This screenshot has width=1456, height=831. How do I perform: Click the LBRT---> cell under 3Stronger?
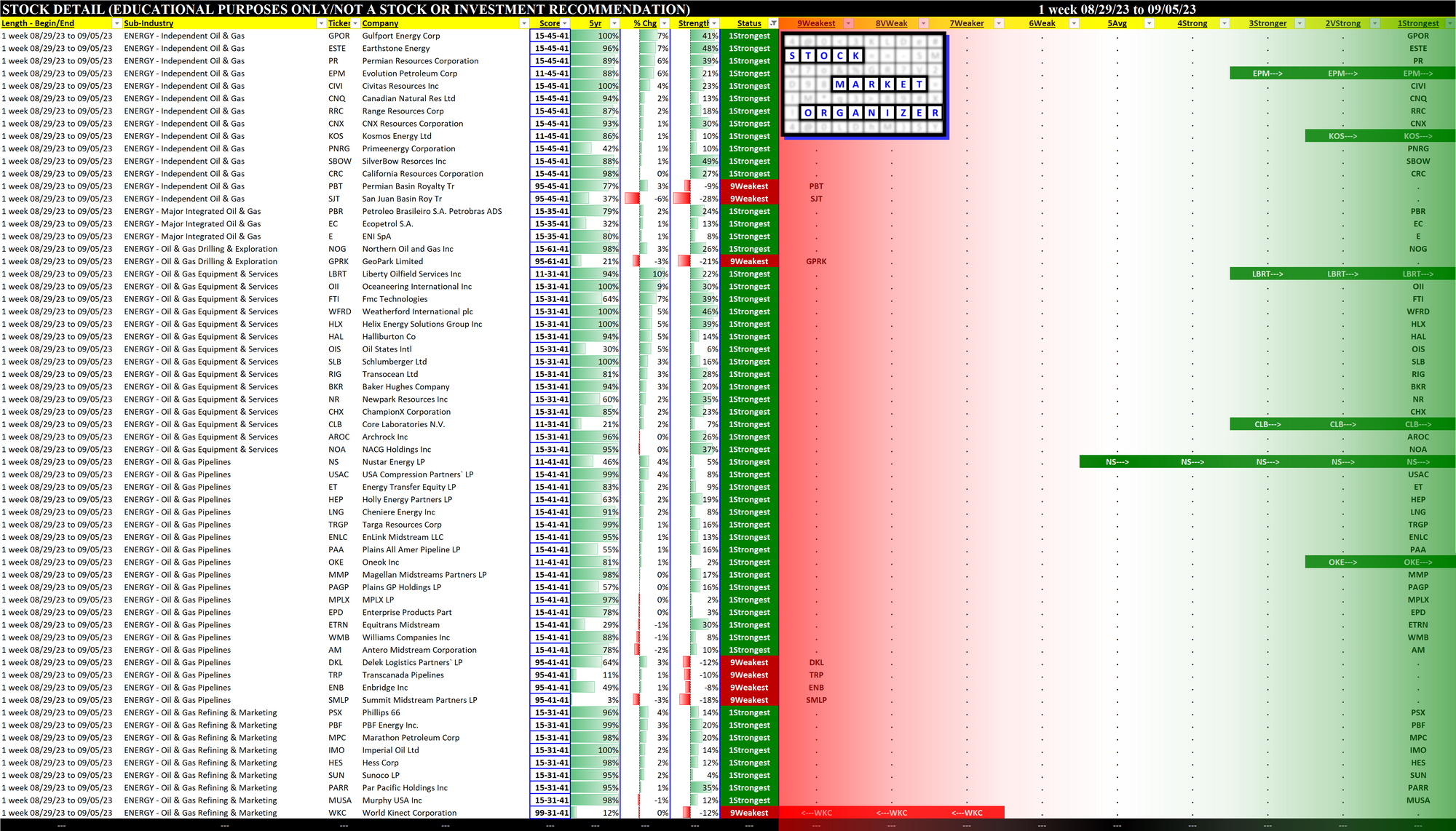click(1267, 274)
